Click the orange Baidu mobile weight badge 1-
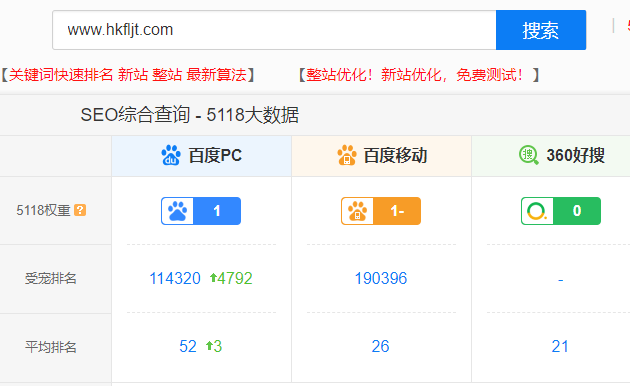 [381, 211]
